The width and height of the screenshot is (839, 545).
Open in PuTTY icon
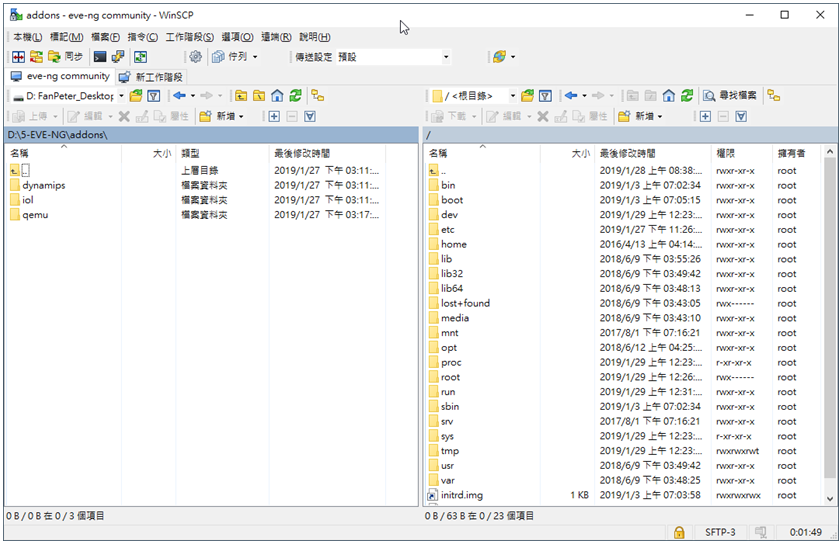tap(118, 57)
